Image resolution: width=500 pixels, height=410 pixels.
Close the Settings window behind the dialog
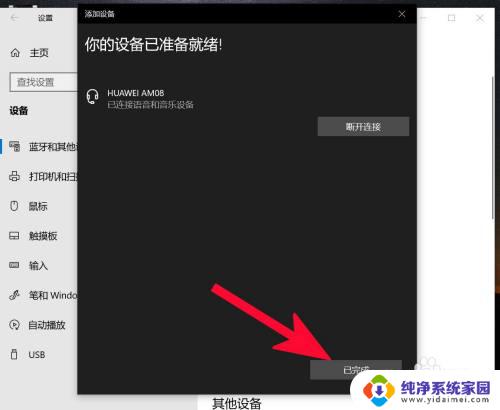[x=480, y=18]
